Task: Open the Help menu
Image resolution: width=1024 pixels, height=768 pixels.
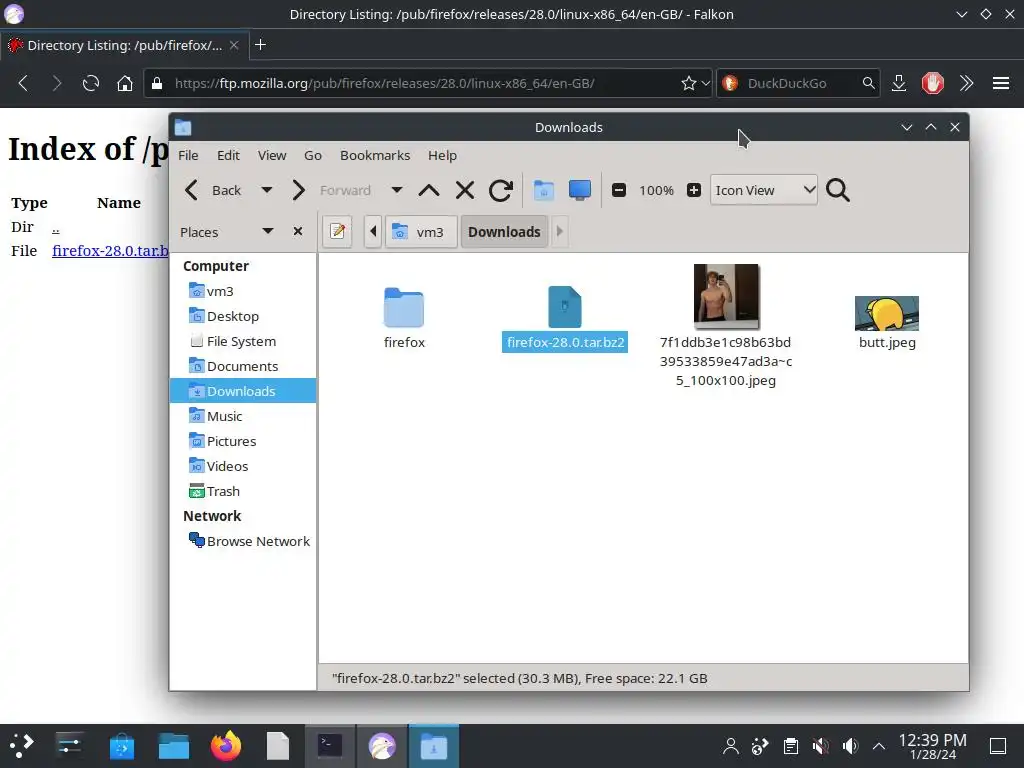Action: pos(442,155)
